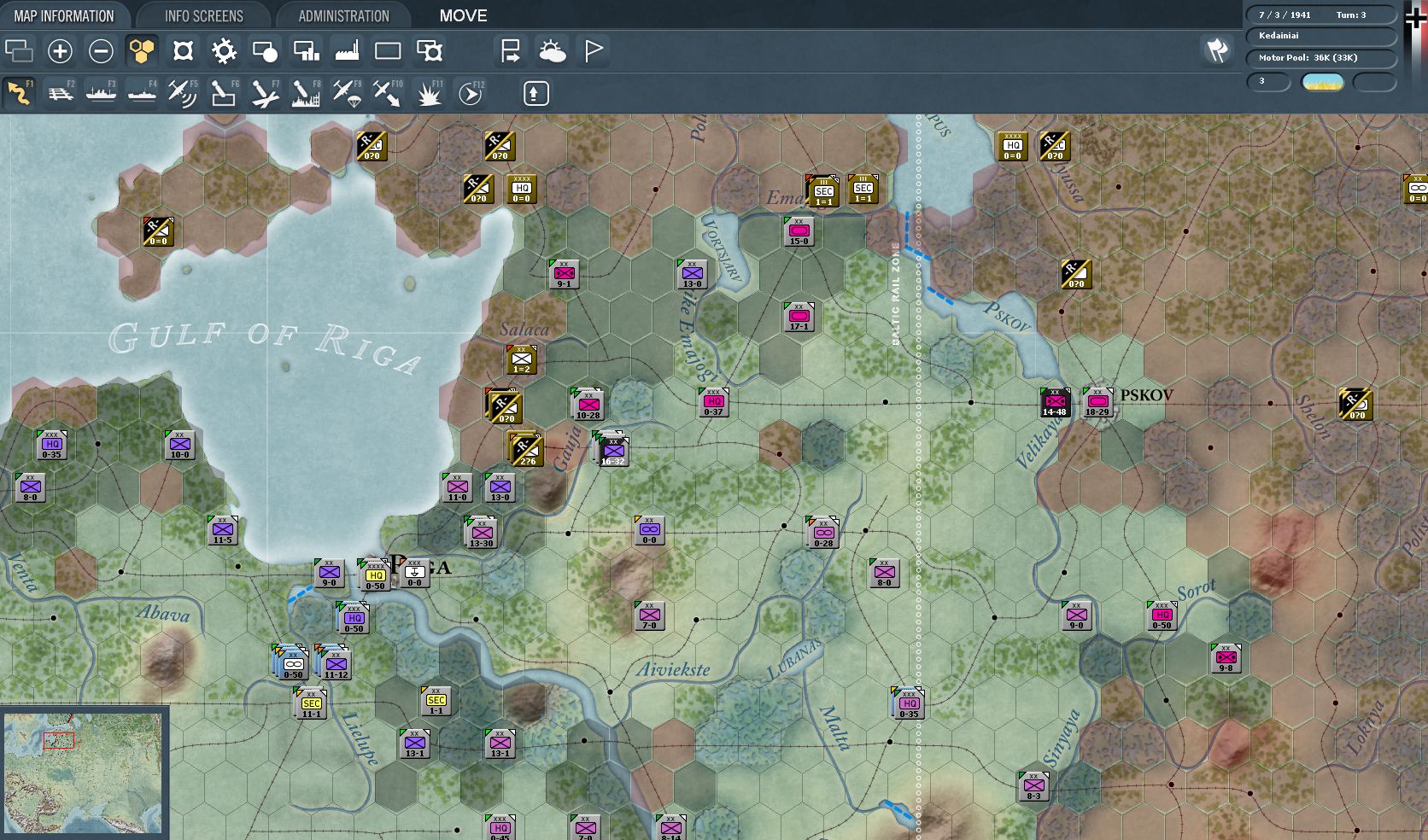Select the 10-28 unit counter

[588, 405]
